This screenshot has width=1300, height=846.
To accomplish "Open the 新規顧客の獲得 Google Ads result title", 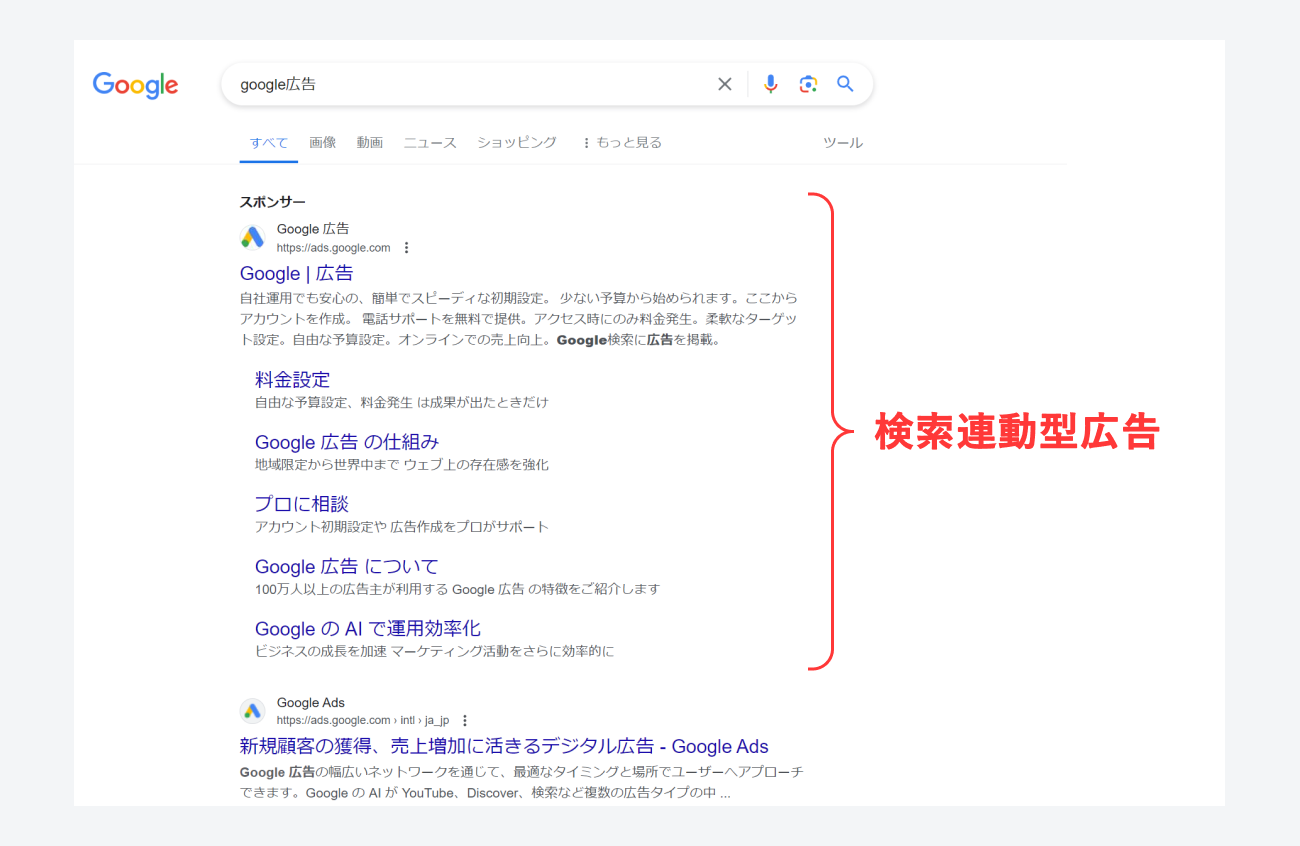I will [504, 746].
